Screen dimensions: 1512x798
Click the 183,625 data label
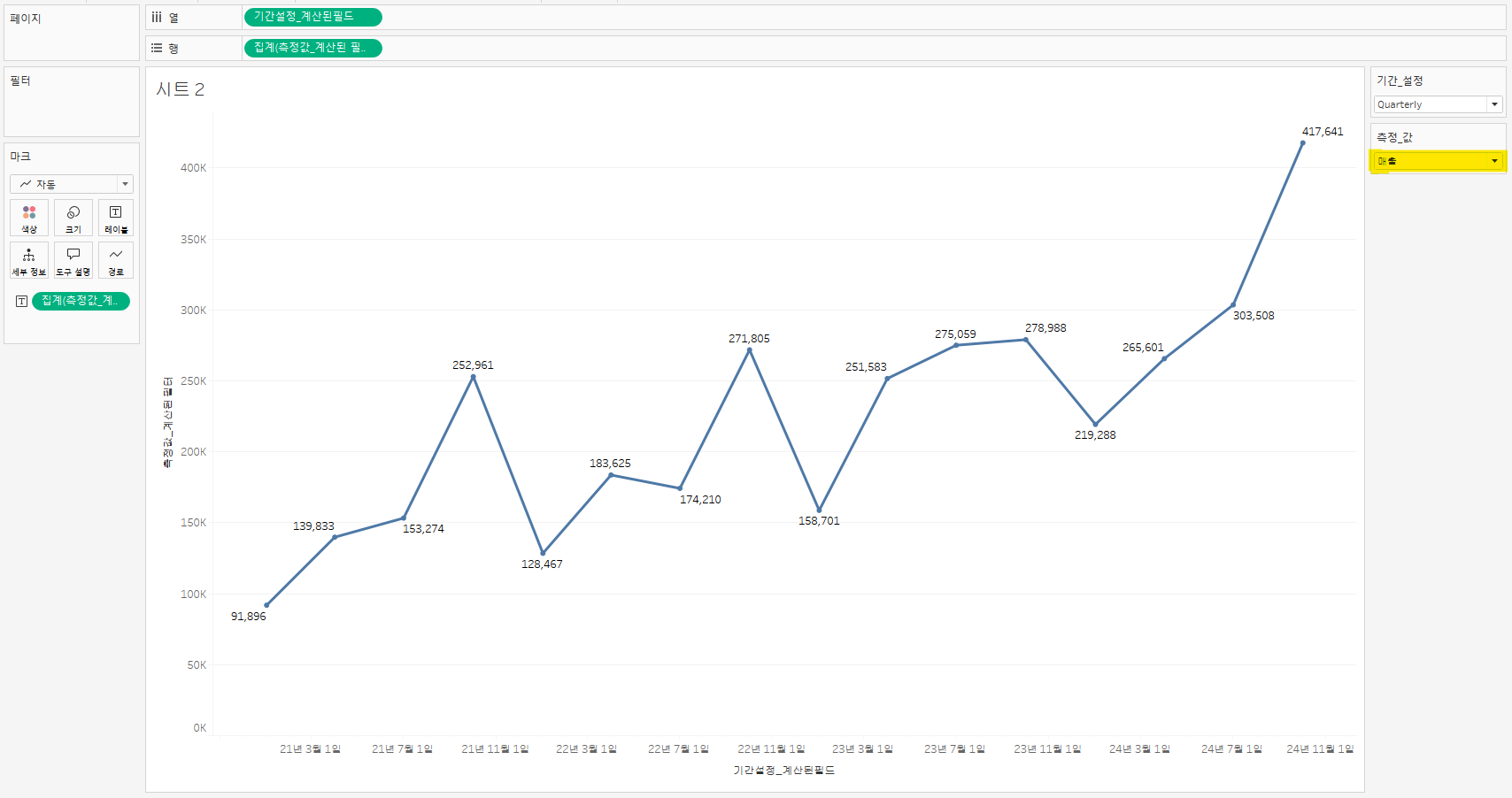[610, 464]
